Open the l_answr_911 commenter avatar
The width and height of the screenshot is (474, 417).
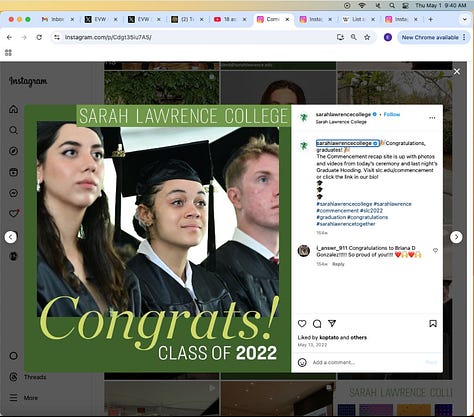tap(304, 251)
